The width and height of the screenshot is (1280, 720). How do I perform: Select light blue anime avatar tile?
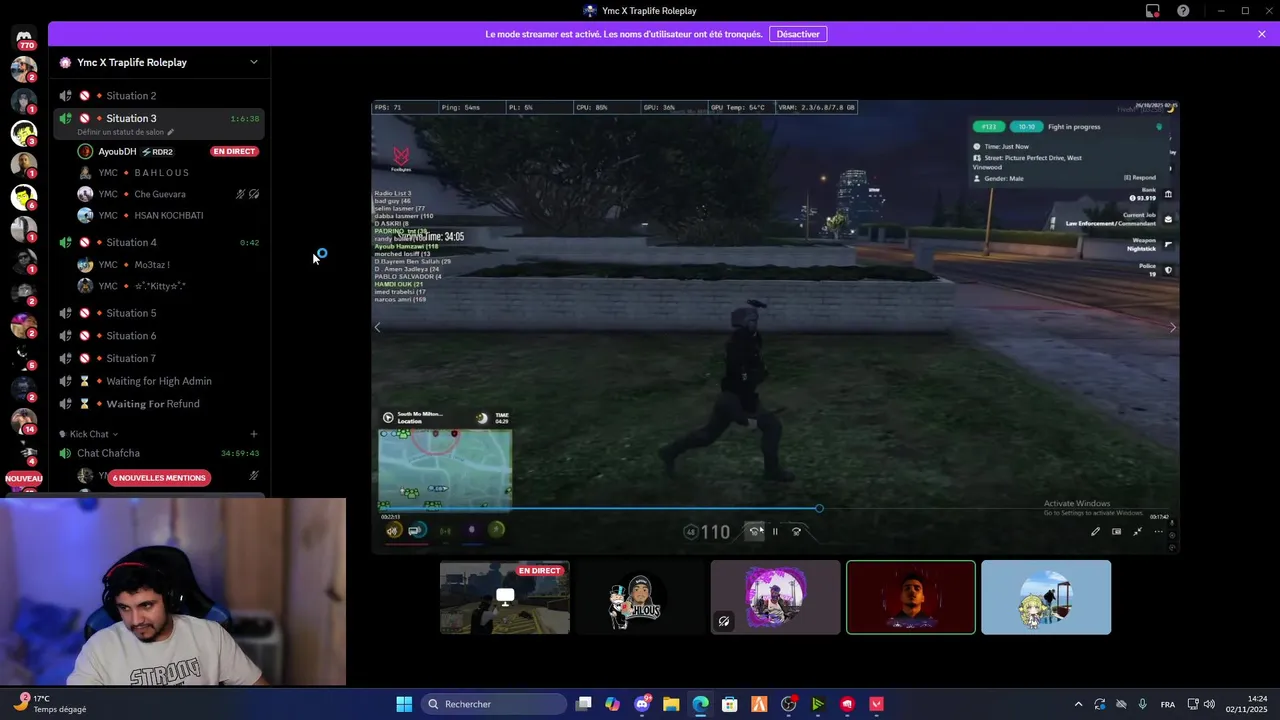point(1046,597)
